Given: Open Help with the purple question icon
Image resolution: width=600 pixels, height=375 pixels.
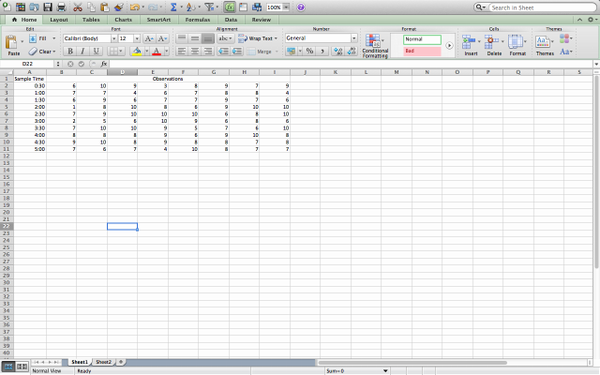Looking at the screenshot, I should (x=301, y=7).
